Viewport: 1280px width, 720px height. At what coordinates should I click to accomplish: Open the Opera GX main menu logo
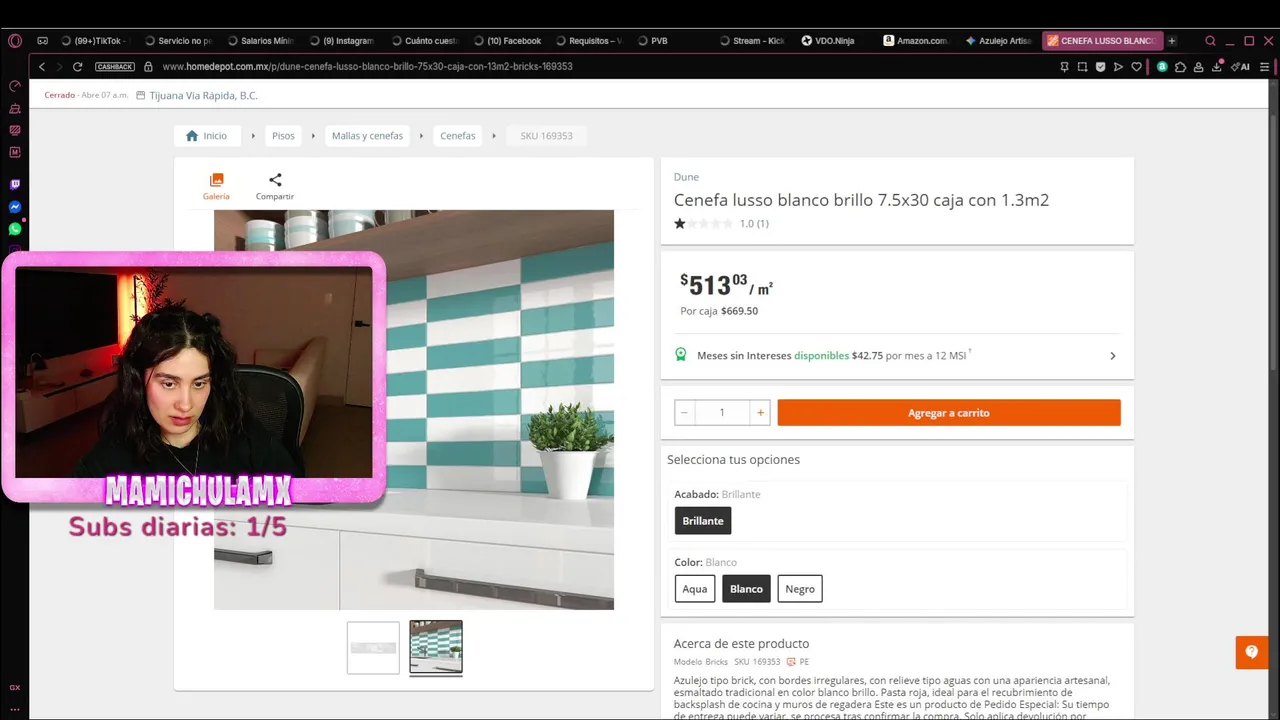point(15,41)
